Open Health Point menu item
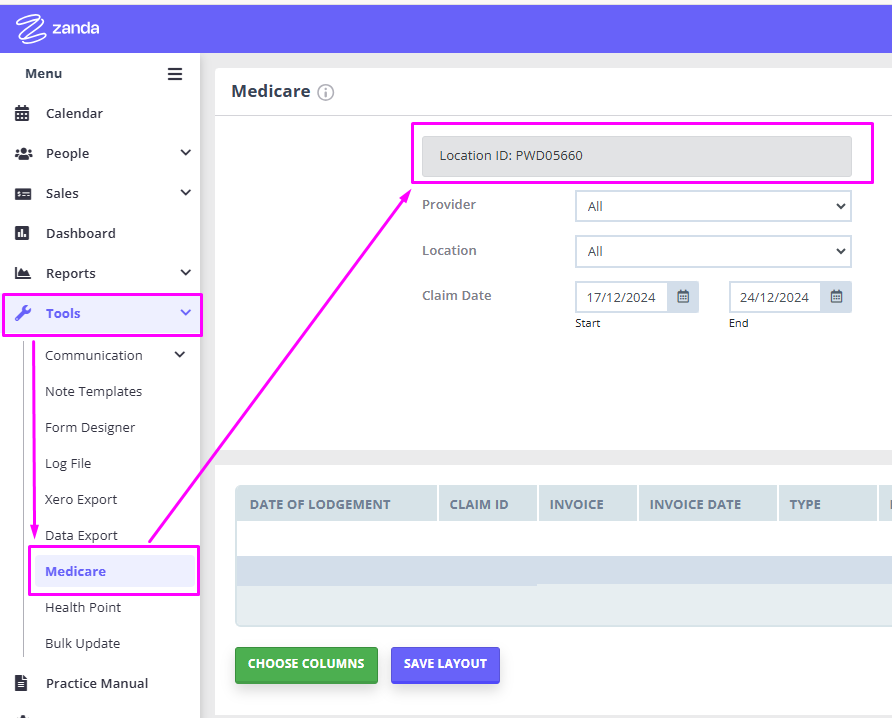892x718 pixels. point(83,608)
